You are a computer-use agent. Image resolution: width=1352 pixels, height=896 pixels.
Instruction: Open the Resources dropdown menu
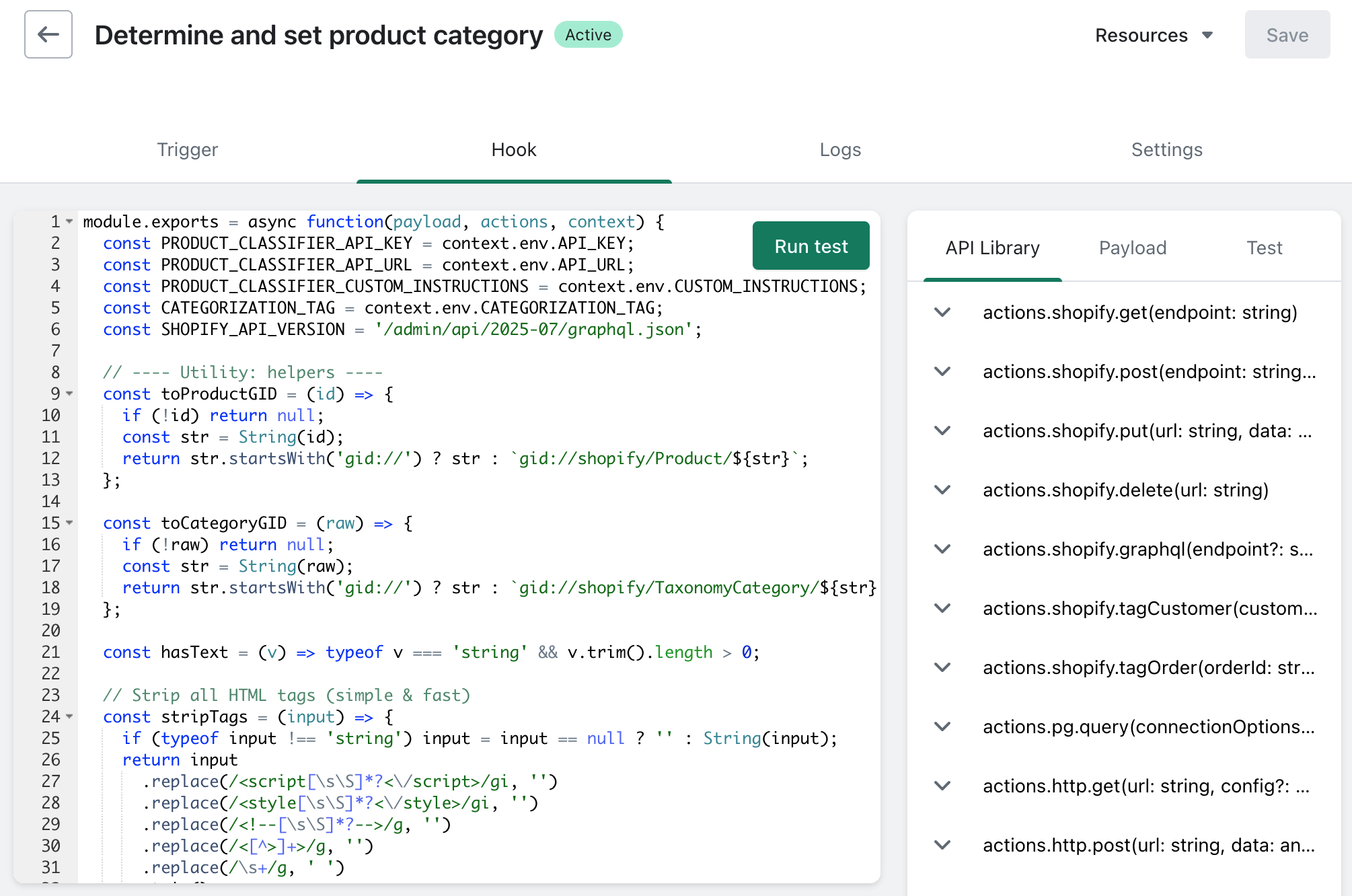coord(1153,35)
